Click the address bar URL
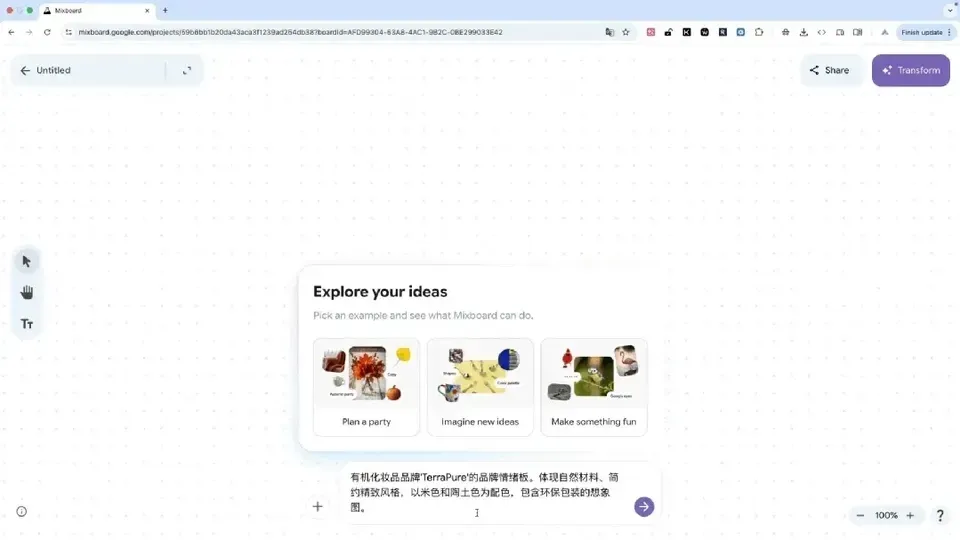 click(290, 32)
